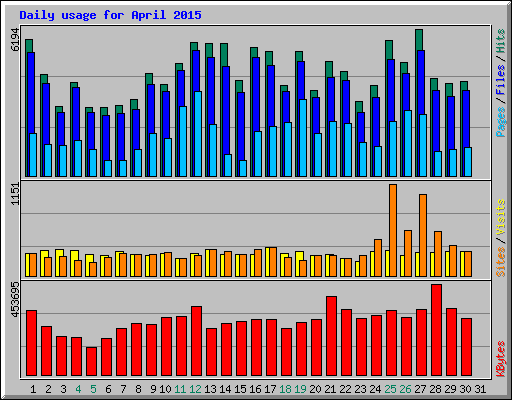The width and height of the screenshot is (512, 400).
Task: Click day label 31 on the x-axis
Action: (x=480, y=389)
